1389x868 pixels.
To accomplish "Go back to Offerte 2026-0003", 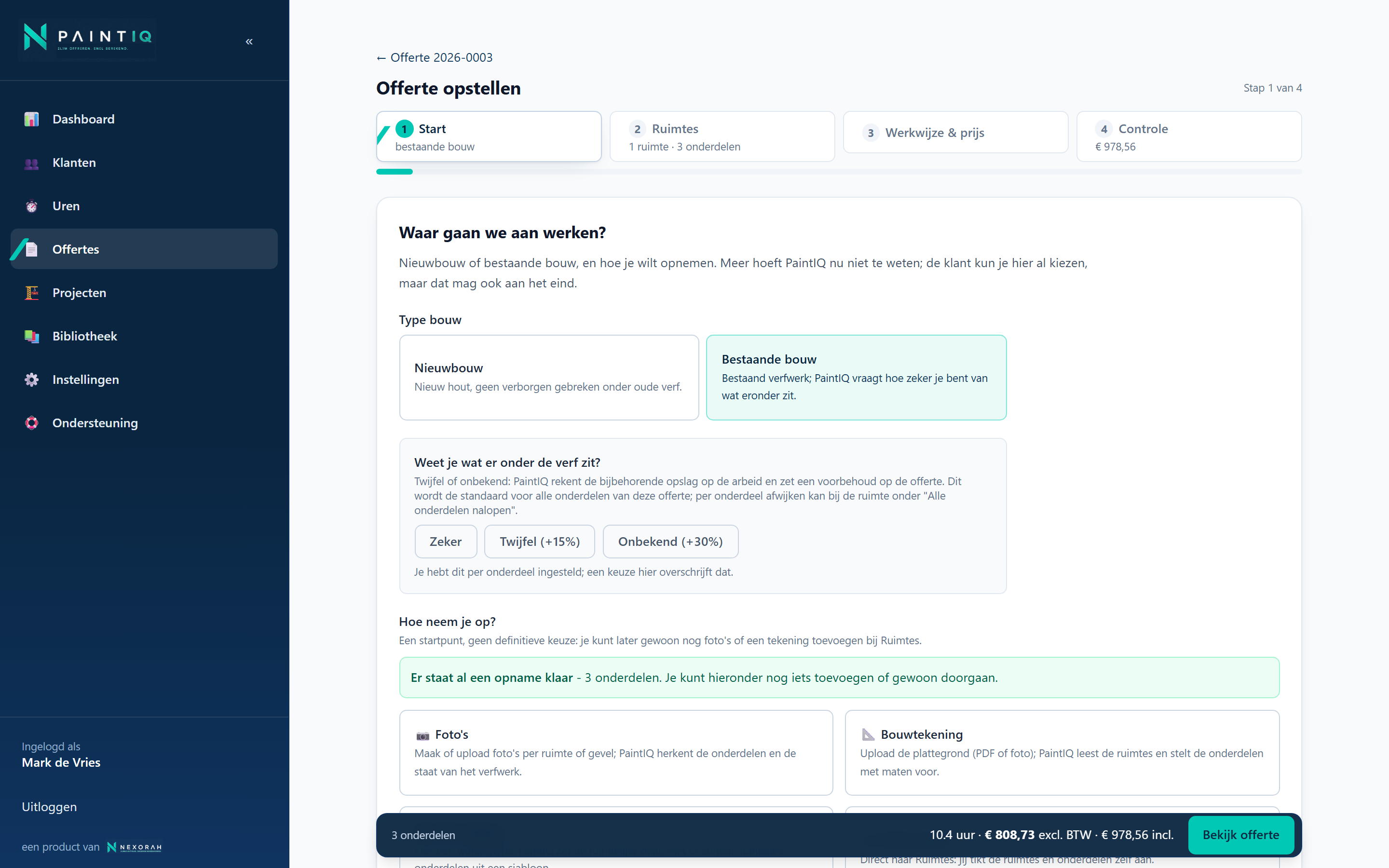I will point(435,57).
